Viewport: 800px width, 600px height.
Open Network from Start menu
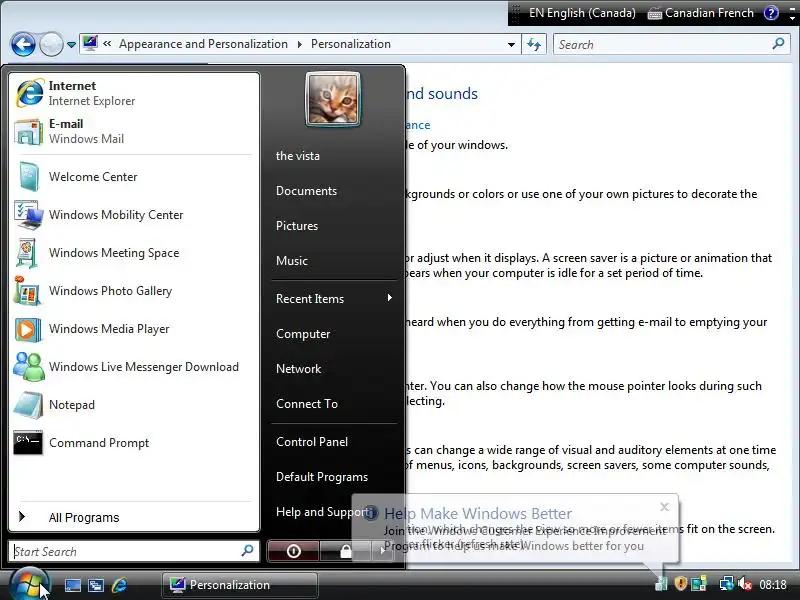tap(298, 368)
